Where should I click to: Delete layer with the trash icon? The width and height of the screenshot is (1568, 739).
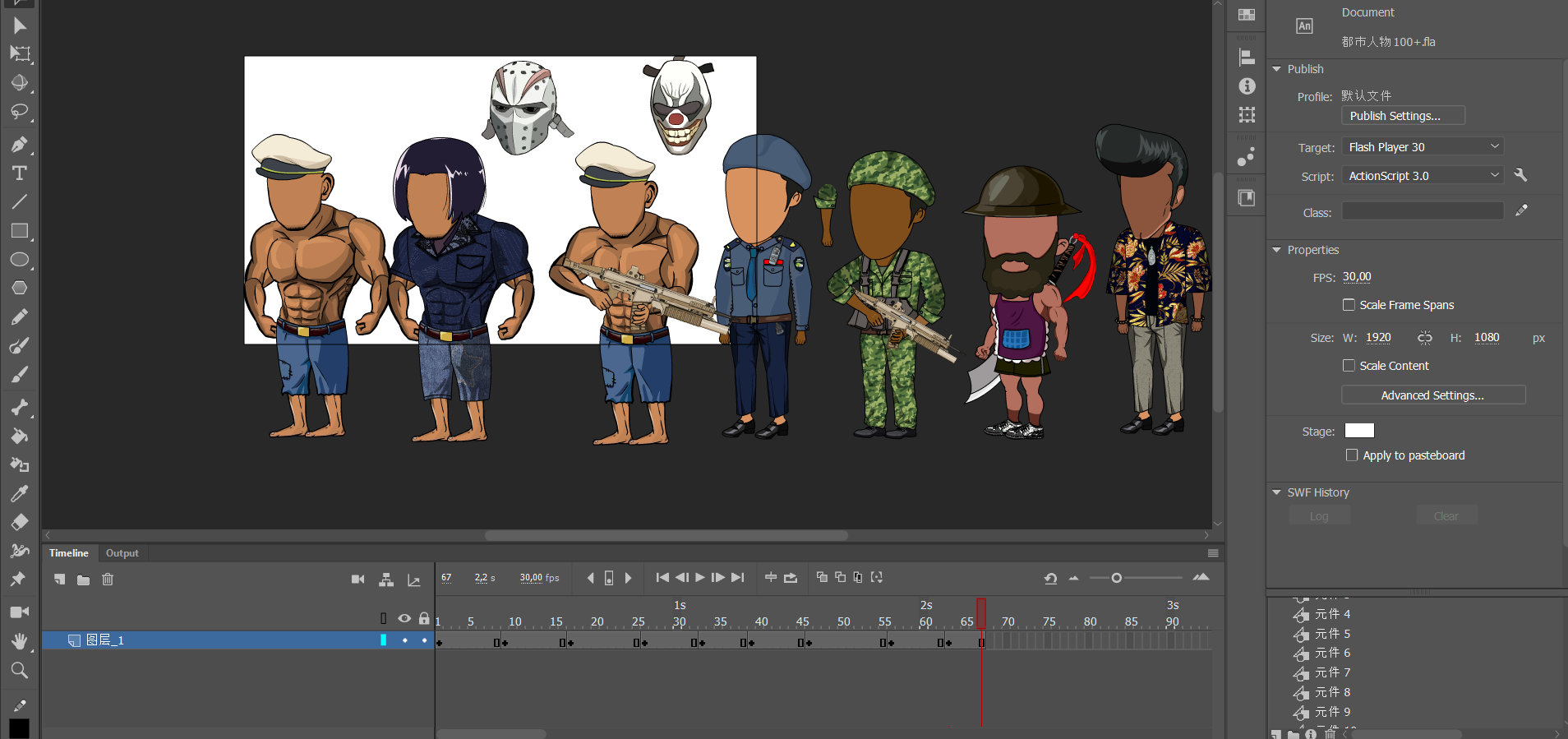coord(108,580)
